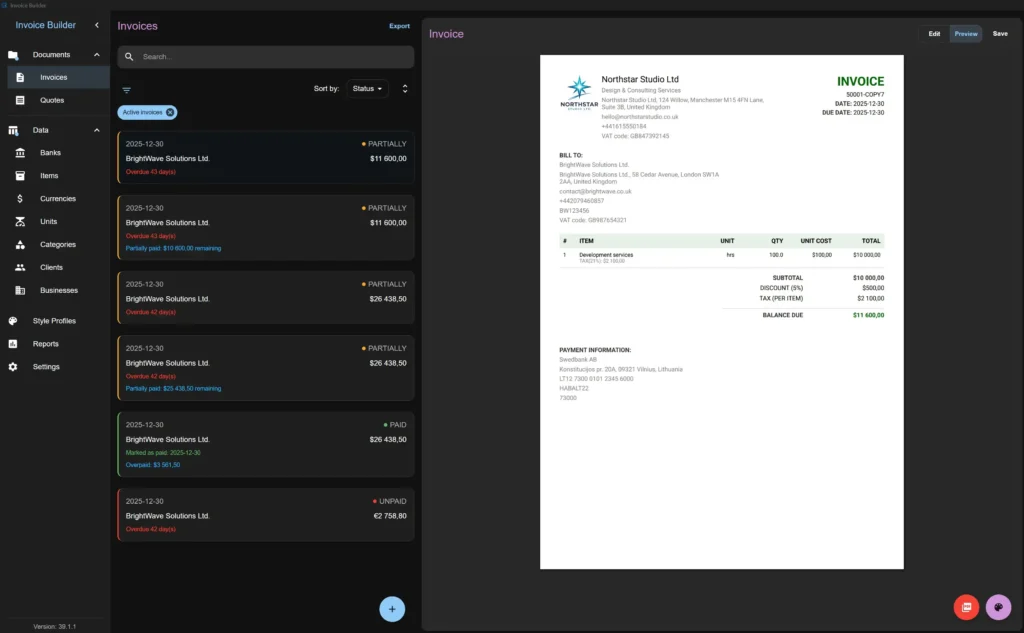The image size is (1024, 633).
Task: Collapse the Data section
Action: 96,129
